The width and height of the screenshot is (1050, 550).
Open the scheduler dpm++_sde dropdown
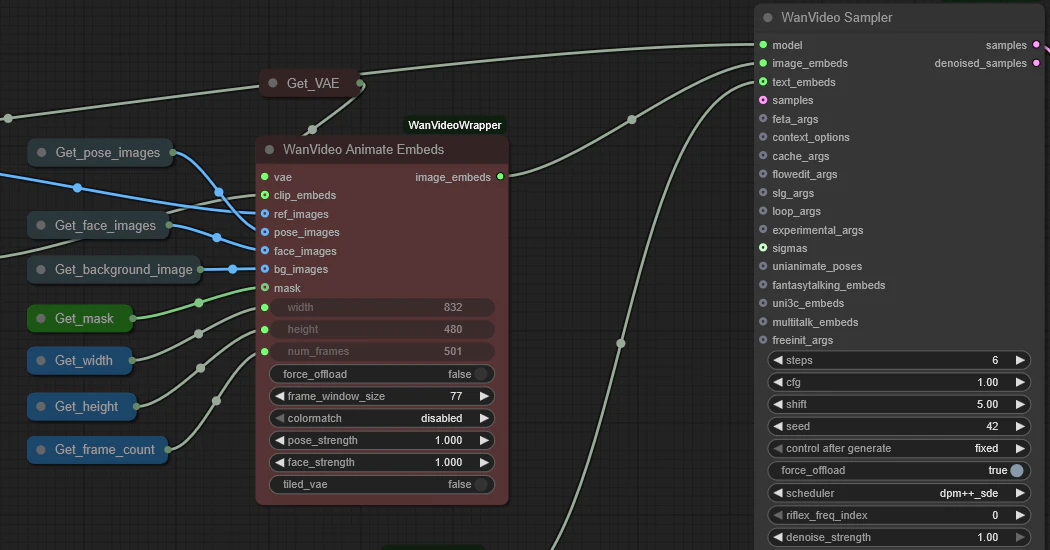pyautogui.click(x=899, y=493)
